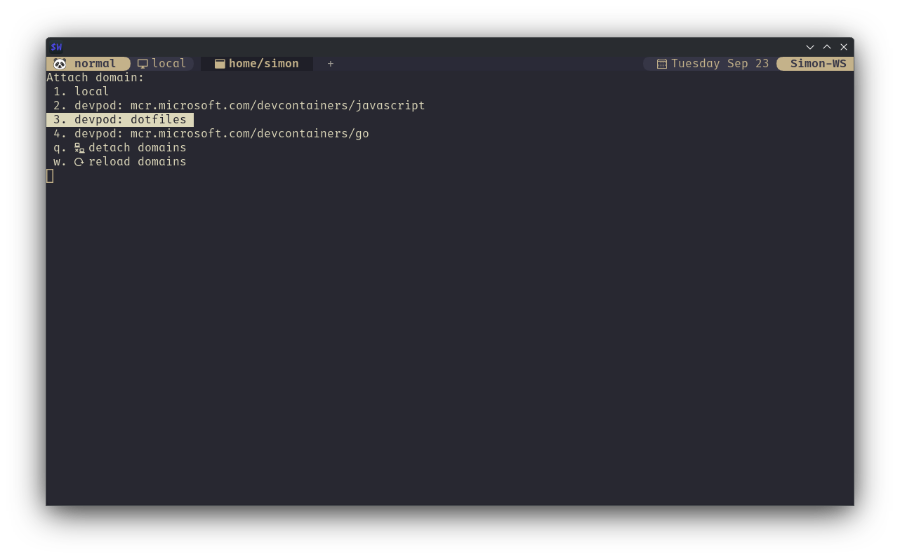Maximize window with up chevron
This screenshot has height=560, width=900.
click(827, 47)
